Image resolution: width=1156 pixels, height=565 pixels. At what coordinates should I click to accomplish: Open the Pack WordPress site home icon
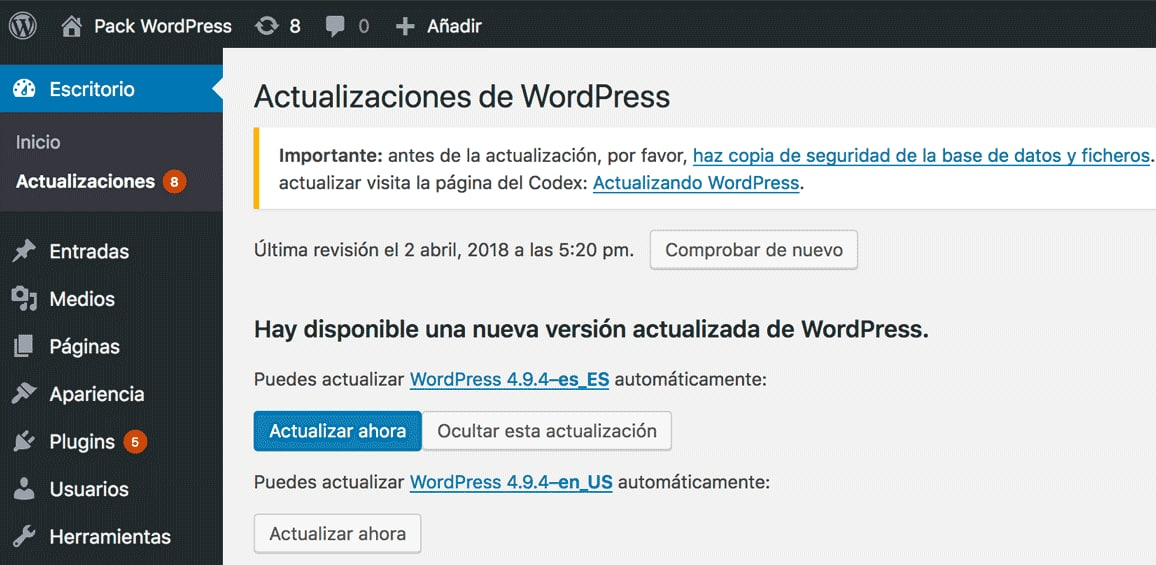(72, 26)
